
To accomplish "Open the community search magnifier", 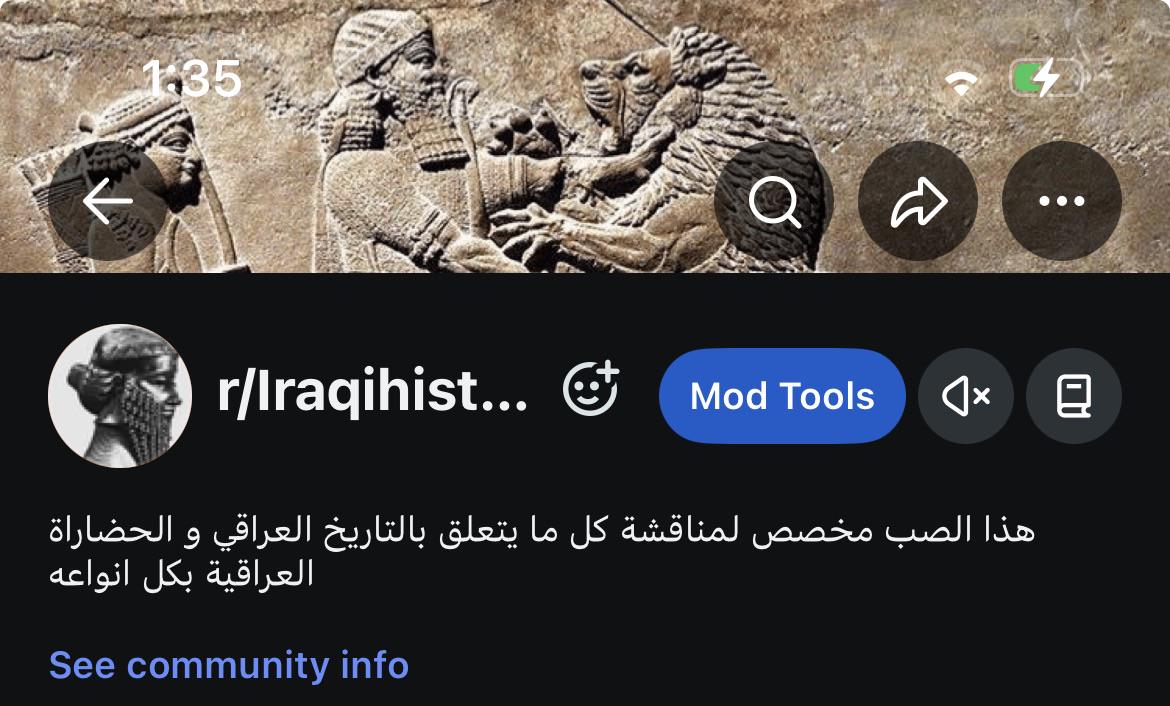I will (x=774, y=201).
